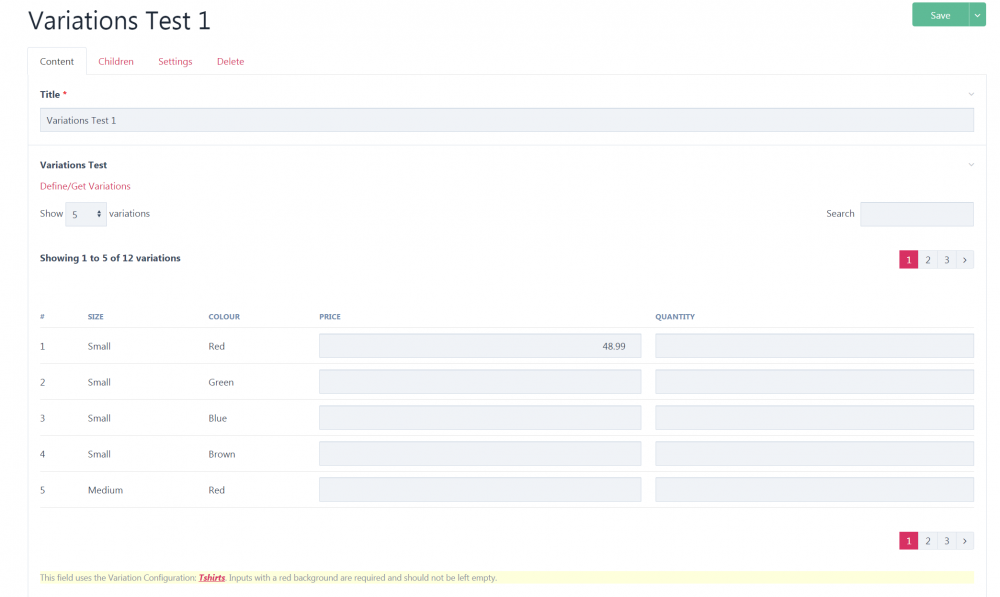The height and width of the screenshot is (597, 1000).
Task: Collapse the Variations Test field chevron
Action: pos(970,165)
